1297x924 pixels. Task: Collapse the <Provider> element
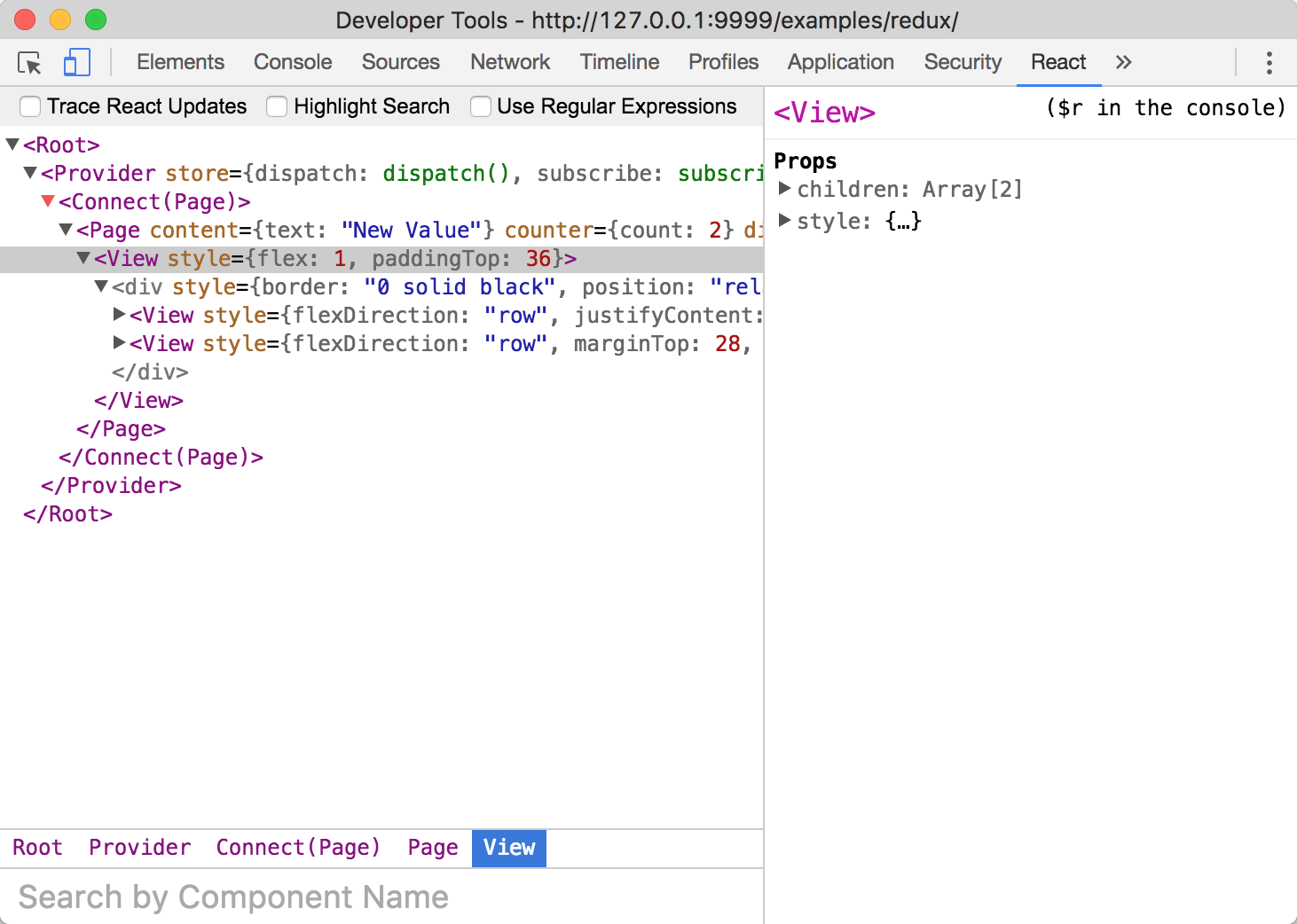click(30, 173)
